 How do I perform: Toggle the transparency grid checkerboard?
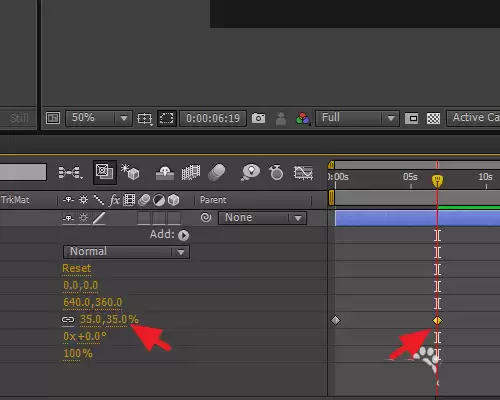point(433,118)
